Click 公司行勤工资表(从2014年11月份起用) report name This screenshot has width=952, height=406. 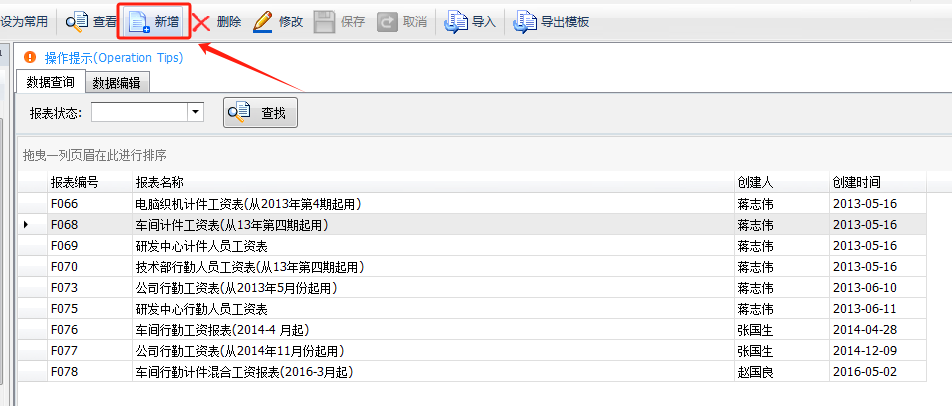pyautogui.click(x=240, y=351)
